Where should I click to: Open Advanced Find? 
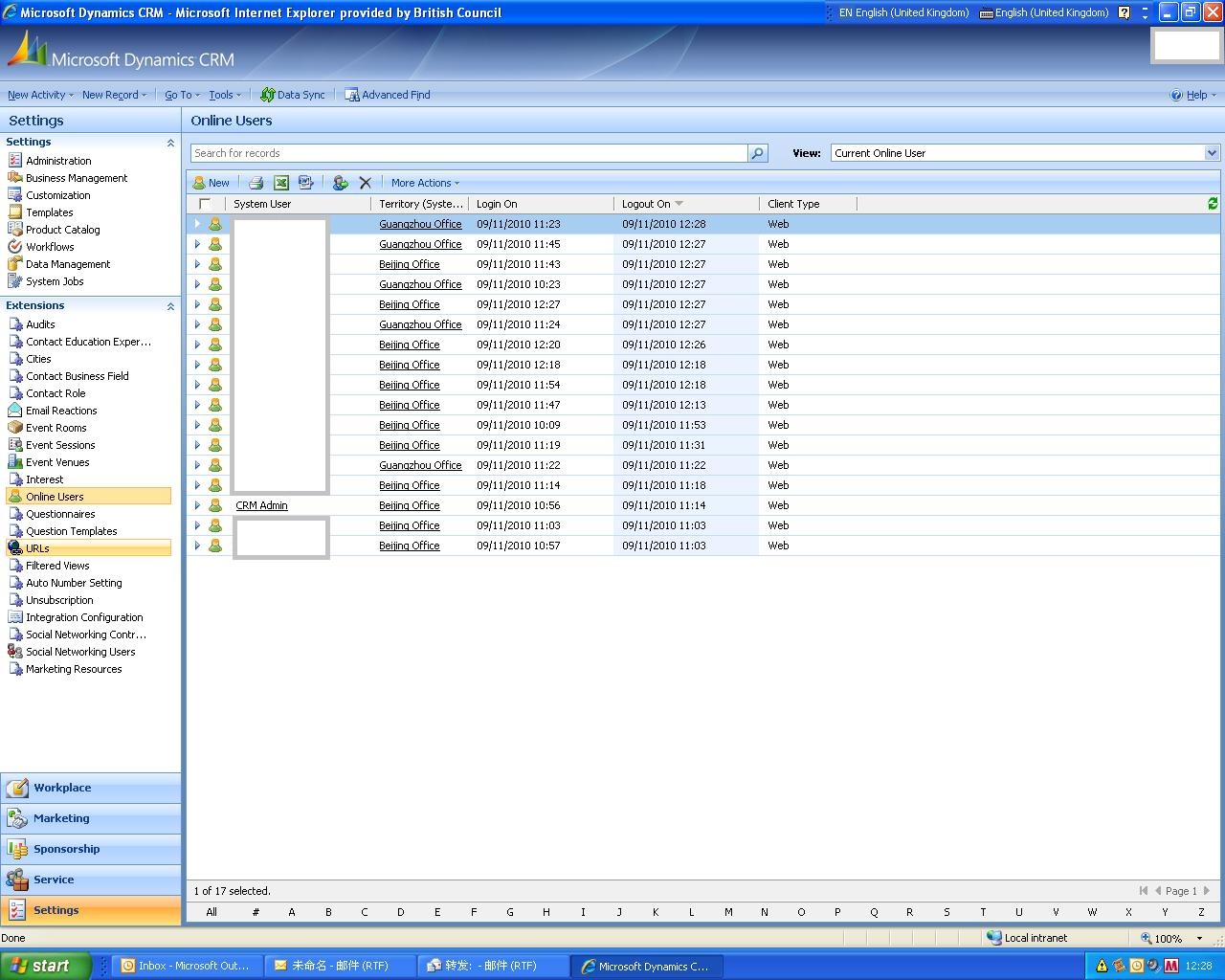pos(388,95)
